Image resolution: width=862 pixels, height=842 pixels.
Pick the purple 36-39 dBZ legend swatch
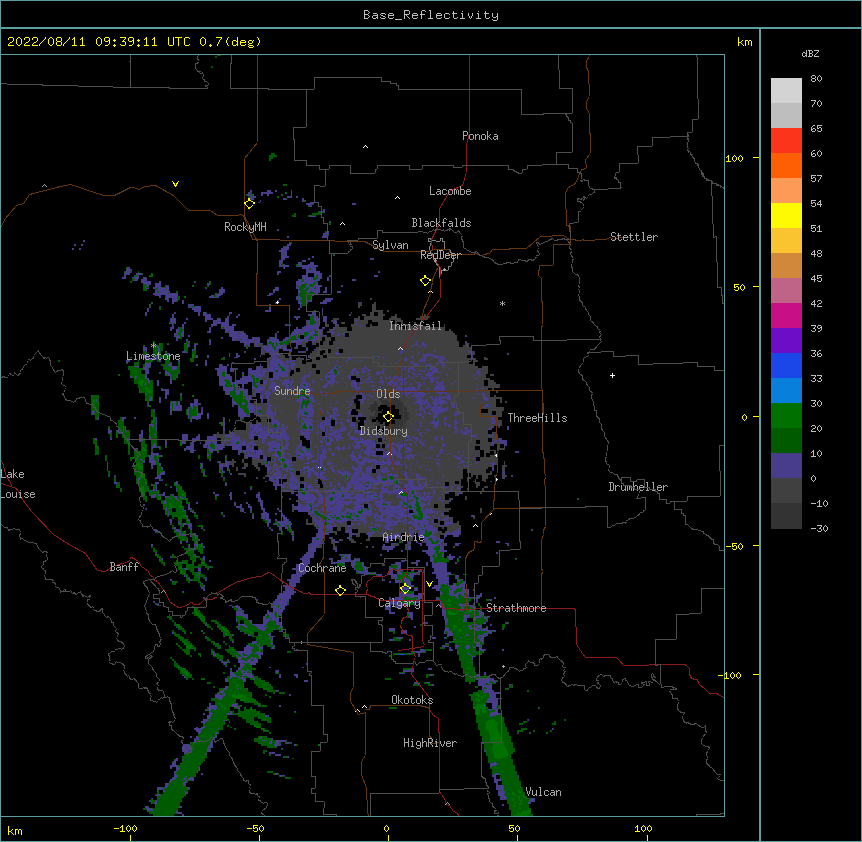pyautogui.click(x=786, y=341)
